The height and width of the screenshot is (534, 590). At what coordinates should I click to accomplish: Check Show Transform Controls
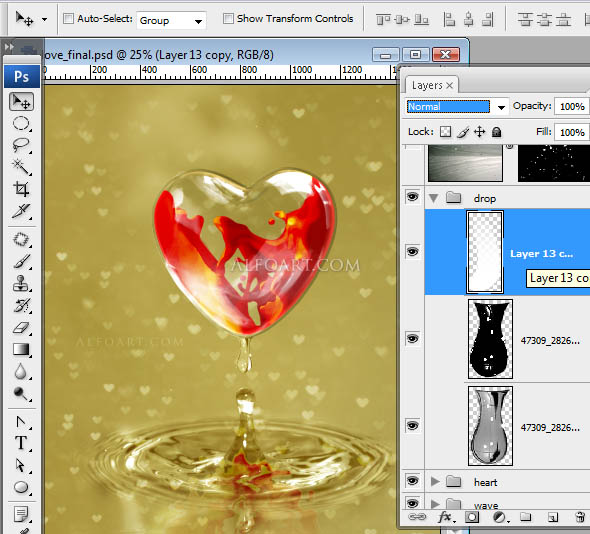pos(228,18)
